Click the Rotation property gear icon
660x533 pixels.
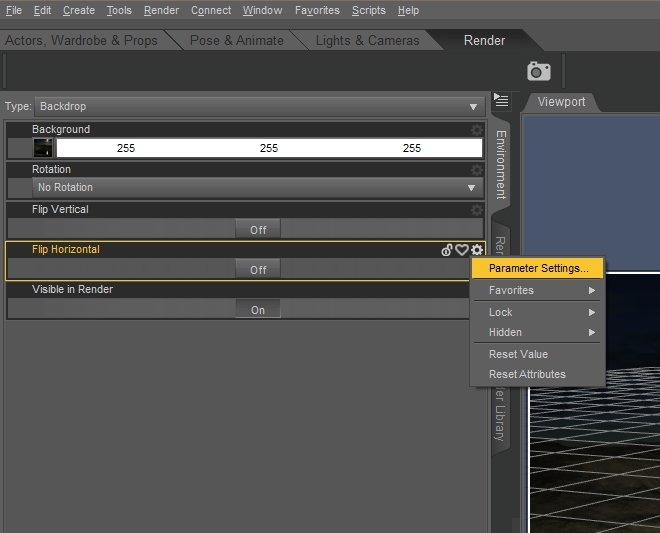tap(476, 170)
